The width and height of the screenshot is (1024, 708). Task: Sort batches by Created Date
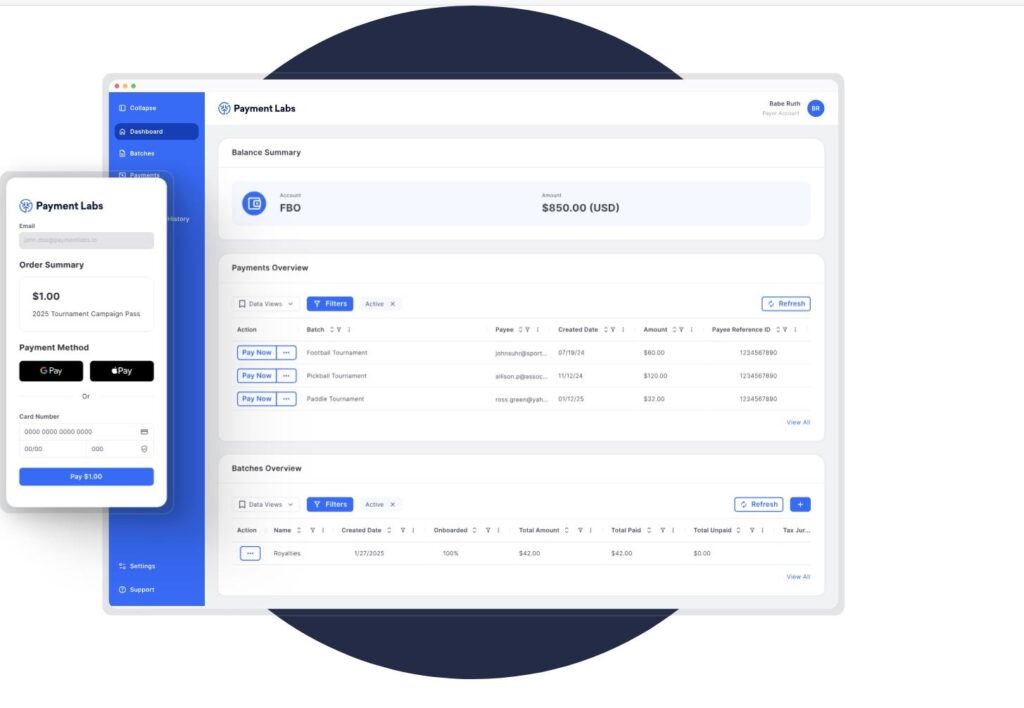389,530
